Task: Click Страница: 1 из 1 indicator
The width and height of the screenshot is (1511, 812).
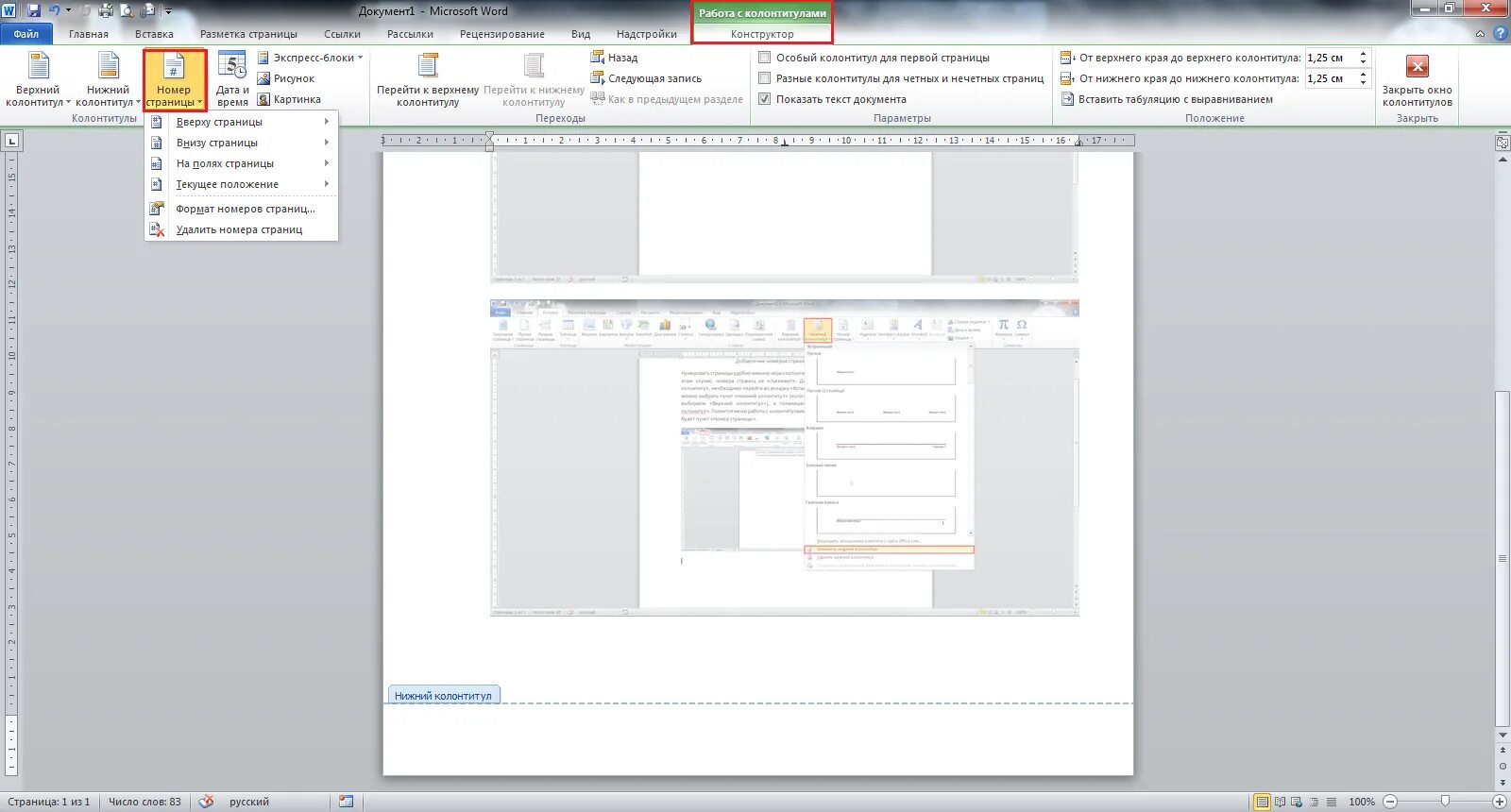Action: click(x=49, y=802)
